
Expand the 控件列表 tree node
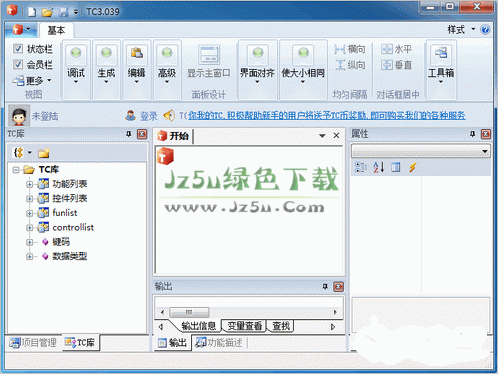click(30, 199)
